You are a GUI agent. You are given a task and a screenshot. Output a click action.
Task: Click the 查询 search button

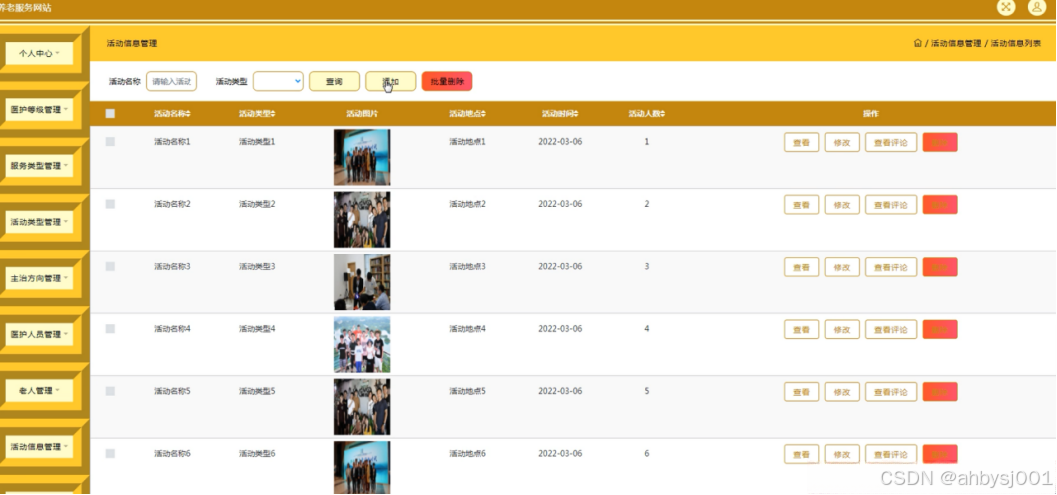[334, 81]
